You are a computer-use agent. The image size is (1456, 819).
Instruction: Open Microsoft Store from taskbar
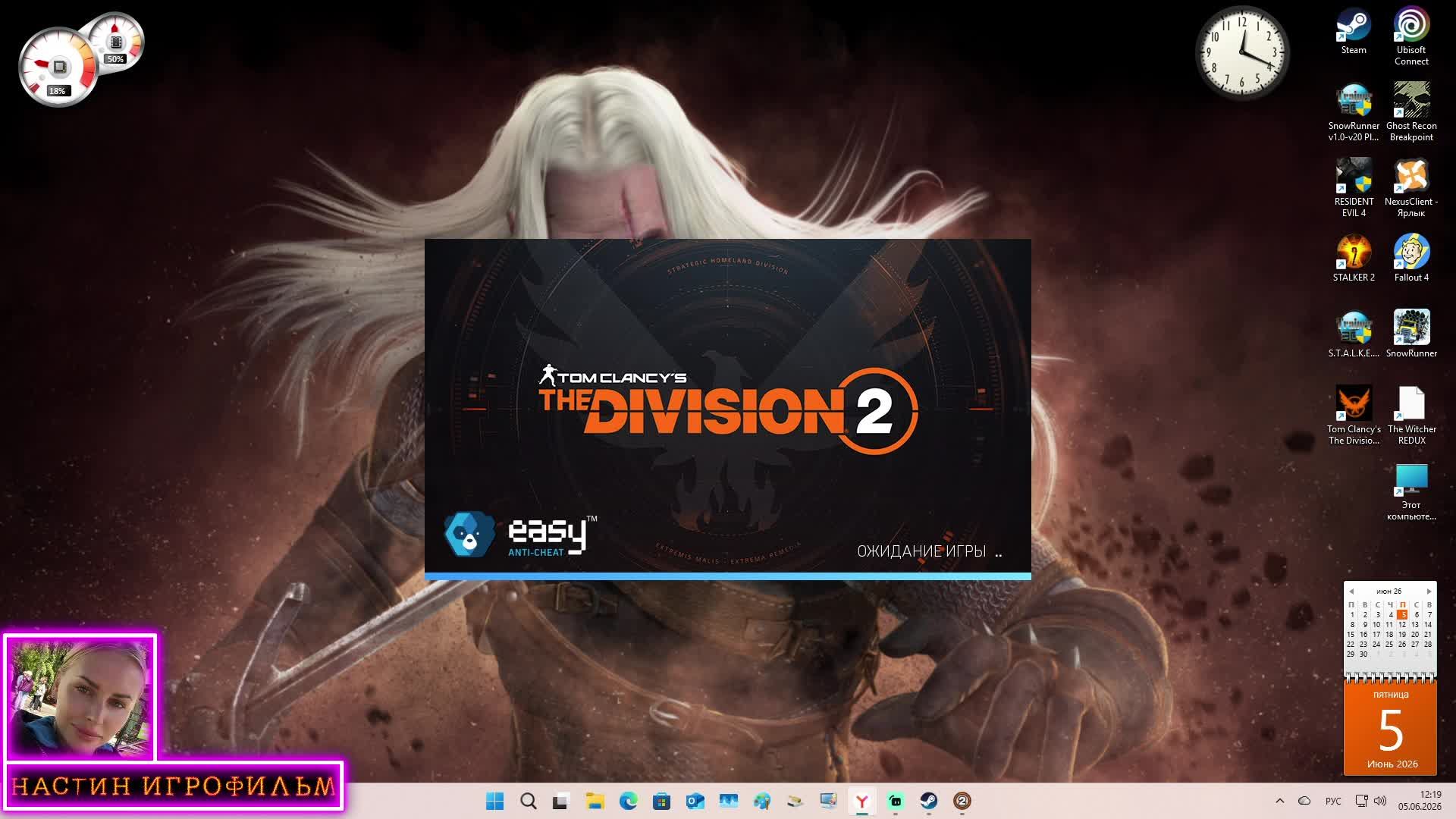pyautogui.click(x=661, y=801)
